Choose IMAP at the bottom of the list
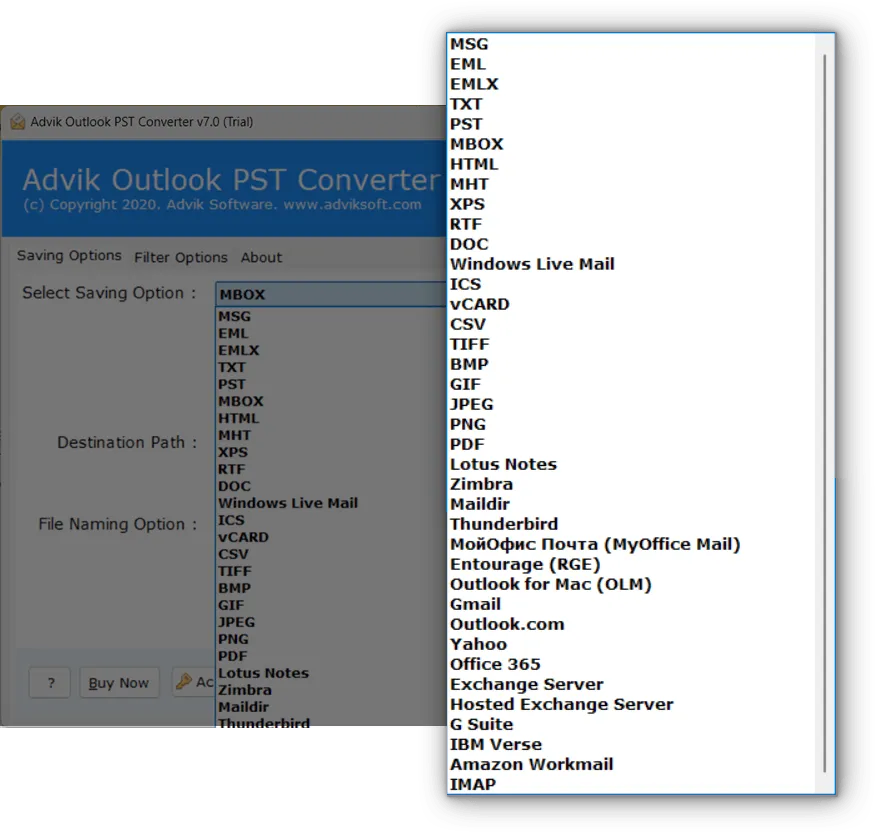 [x=473, y=785]
